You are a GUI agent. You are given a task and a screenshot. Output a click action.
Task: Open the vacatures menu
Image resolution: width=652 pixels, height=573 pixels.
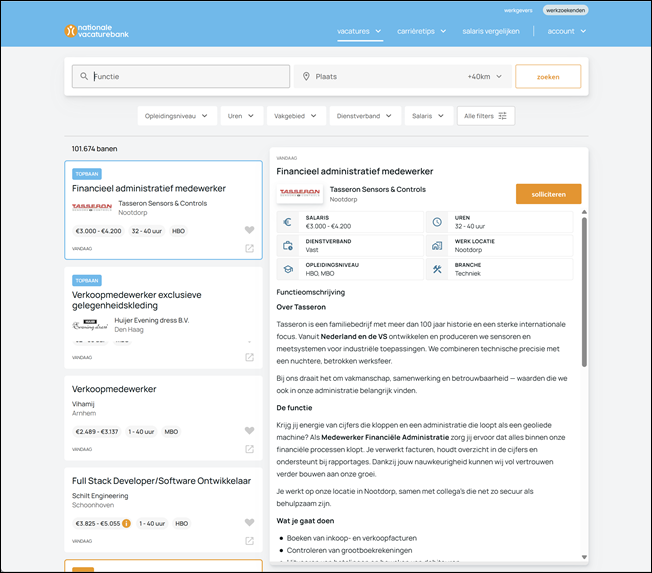359,31
